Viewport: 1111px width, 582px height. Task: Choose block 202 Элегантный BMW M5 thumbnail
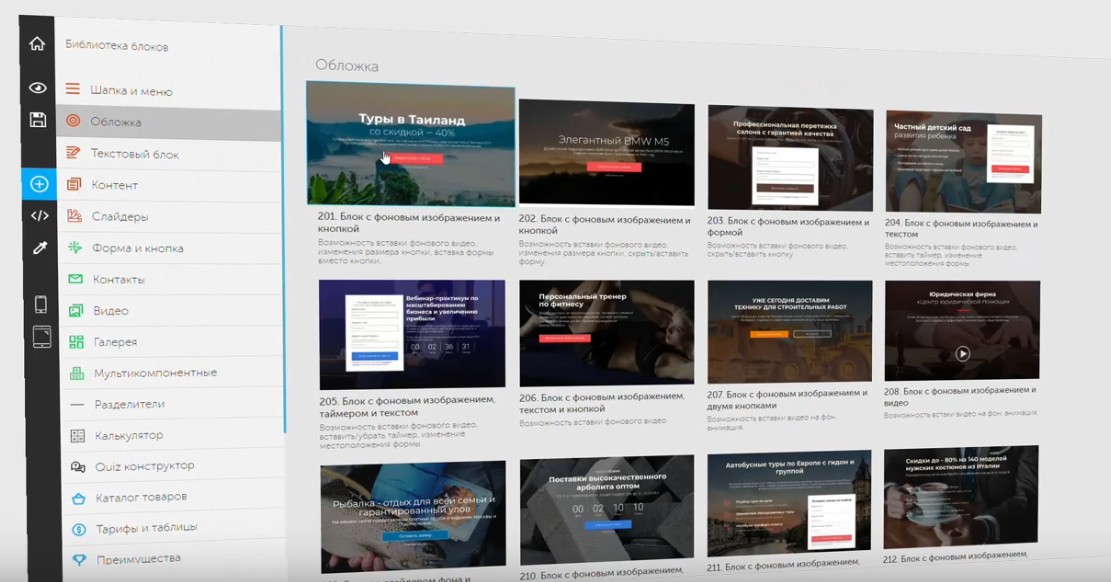[x=607, y=152]
